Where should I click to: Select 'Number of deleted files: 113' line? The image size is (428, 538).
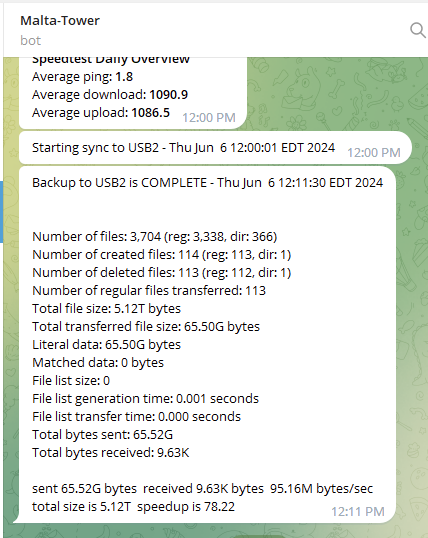tap(161, 272)
